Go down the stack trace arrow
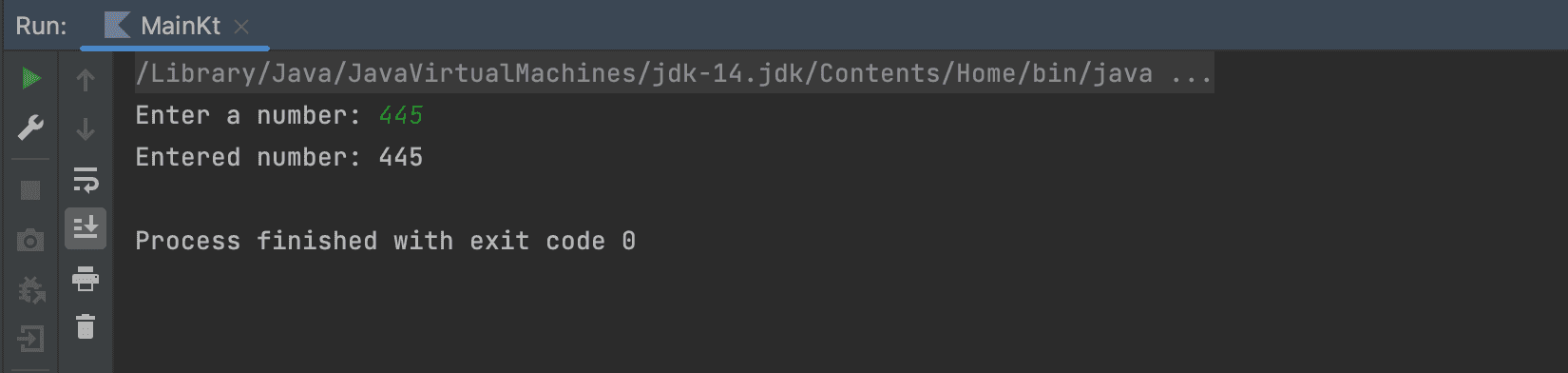Viewport: 1568px width, 373px height. tap(86, 128)
